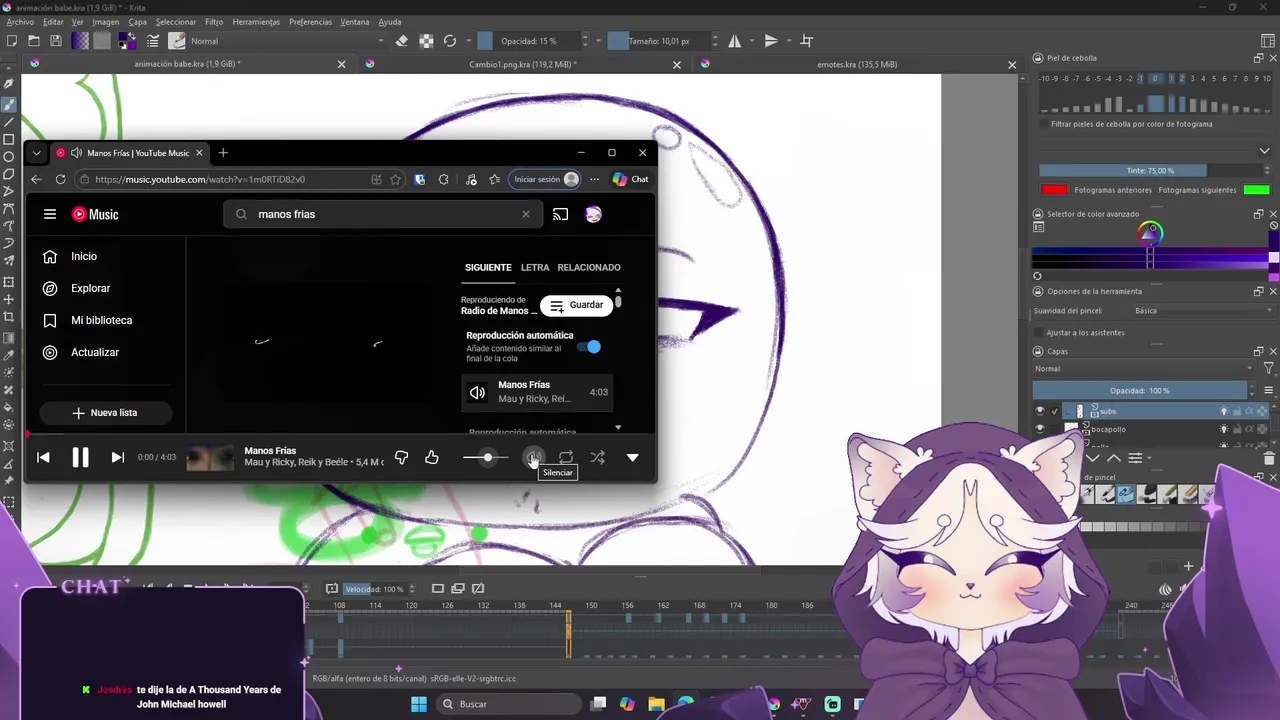
Task: Open the pattern fill selector in toolbar
Action: pos(101,41)
